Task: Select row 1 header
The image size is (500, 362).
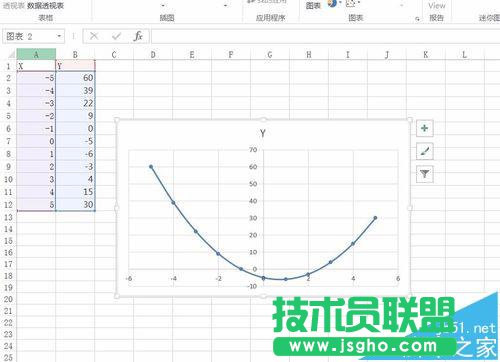Action: 8,66
